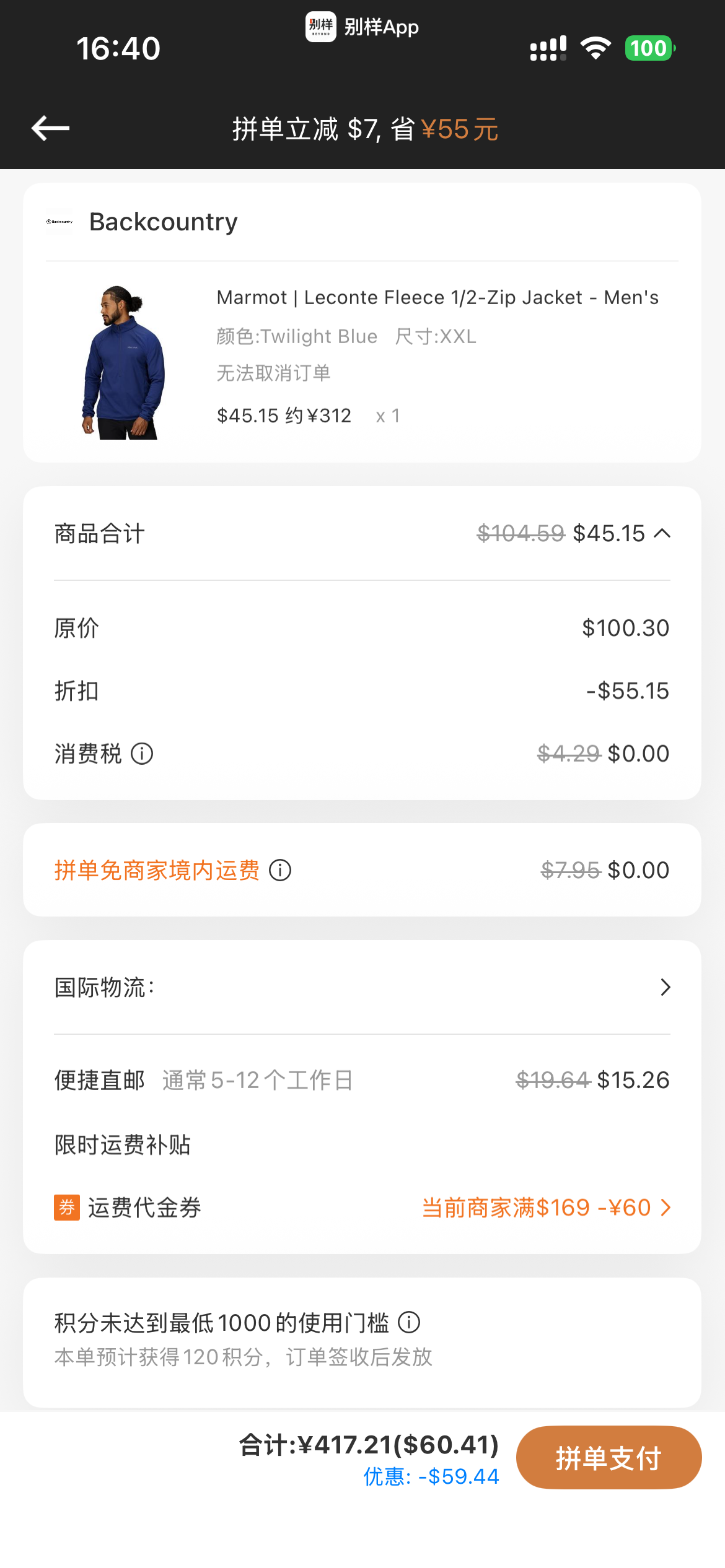The image size is (725, 1568).
Task: Open coupon offer 当前商家满$169 -¥60
Action: (547, 1208)
